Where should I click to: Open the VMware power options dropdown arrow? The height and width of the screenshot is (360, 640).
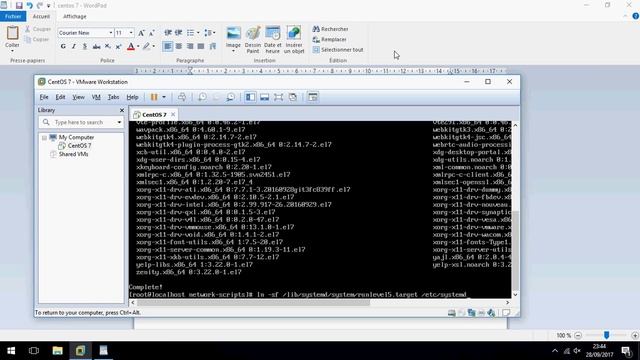(x=164, y=97)
